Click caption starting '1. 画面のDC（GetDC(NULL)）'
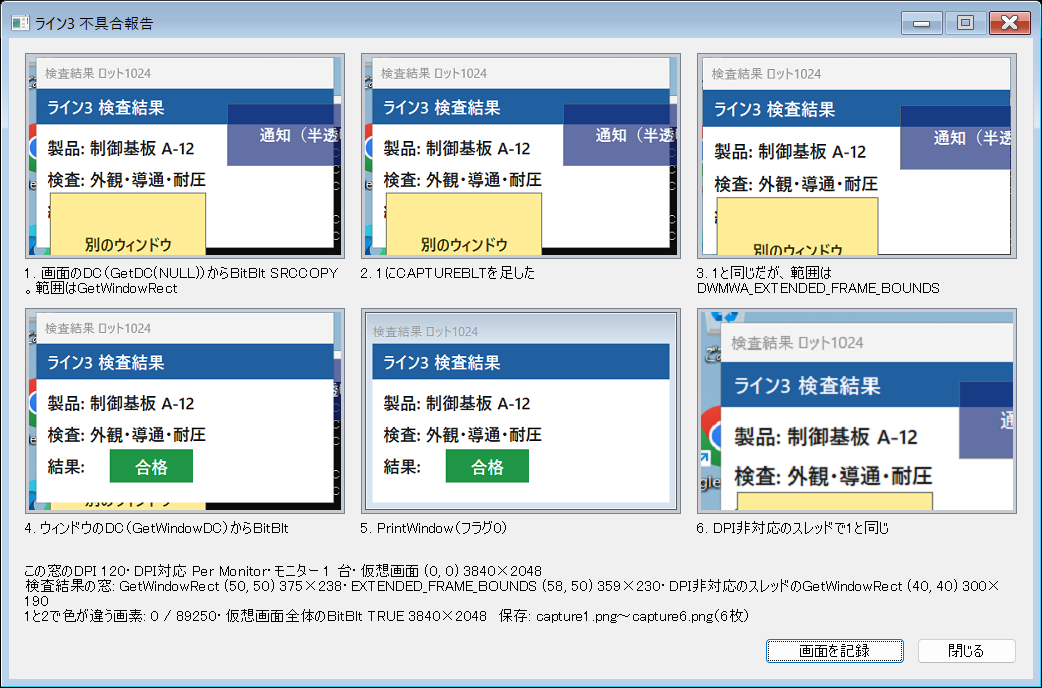Image resolution: width=1042 pixels, height=688 pixels. 181,281
